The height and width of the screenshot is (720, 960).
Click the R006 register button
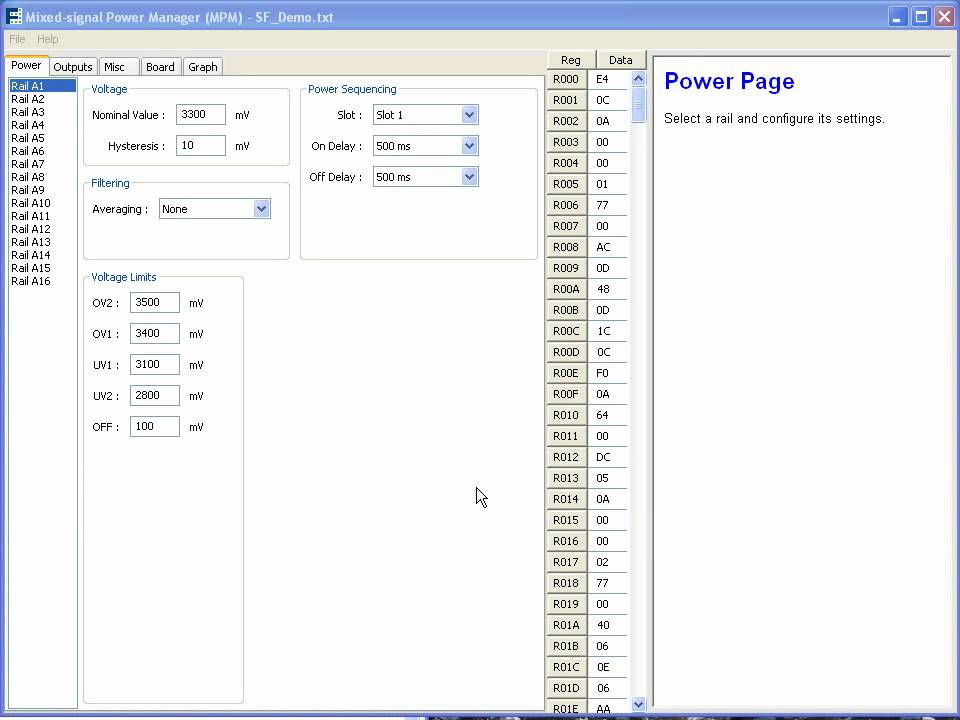tap(566, 205)
